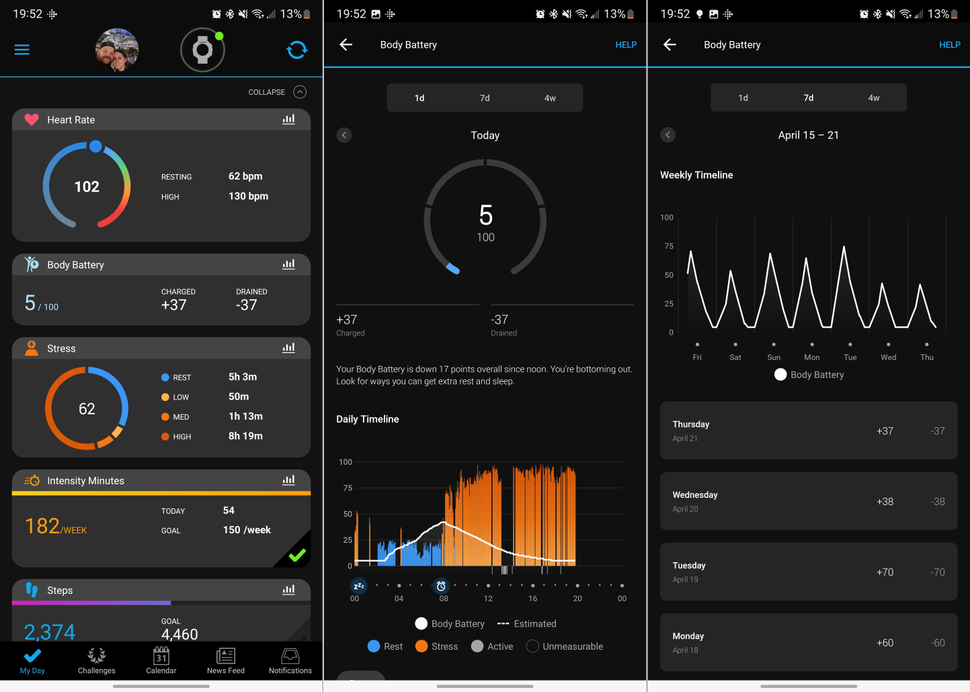Screen dimensions: 970x692
Task: Open the hamburger navigation menu
Action: (22, 49)
